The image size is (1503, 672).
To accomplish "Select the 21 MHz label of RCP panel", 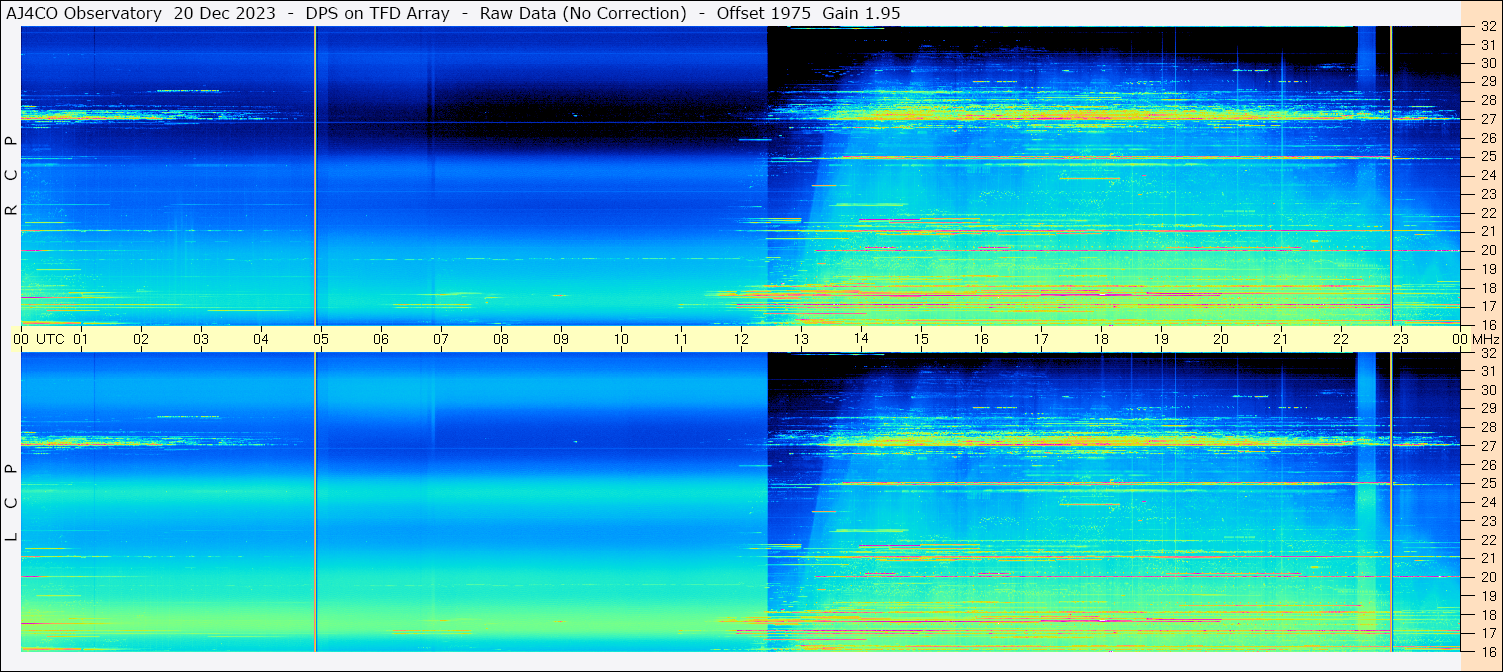I will [1487, 231].
